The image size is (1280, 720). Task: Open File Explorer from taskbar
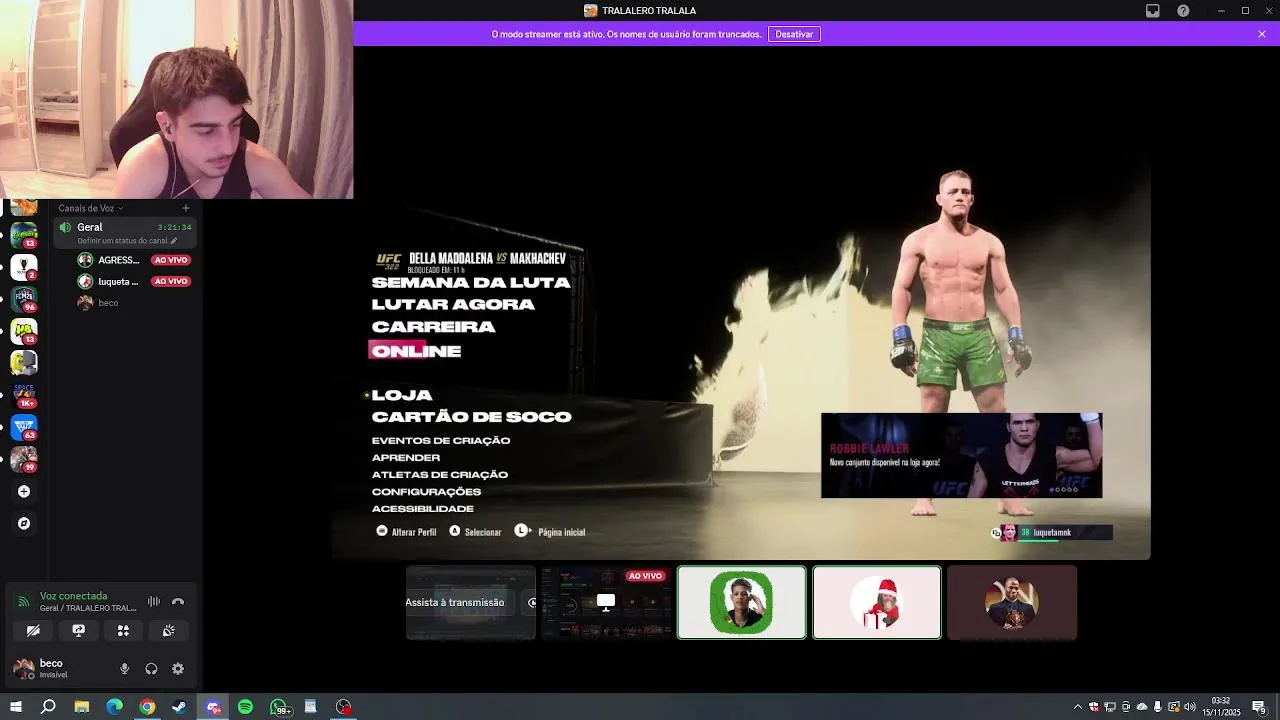82,707
